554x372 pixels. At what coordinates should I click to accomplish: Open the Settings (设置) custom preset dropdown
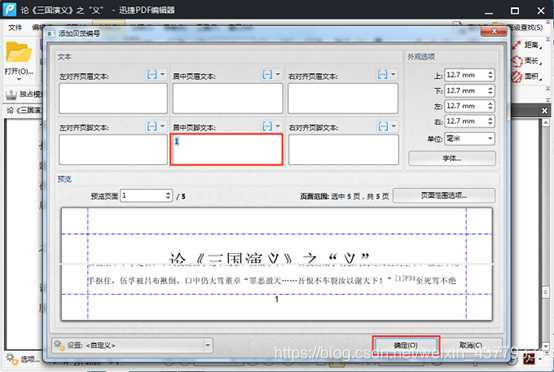point(132,345)
